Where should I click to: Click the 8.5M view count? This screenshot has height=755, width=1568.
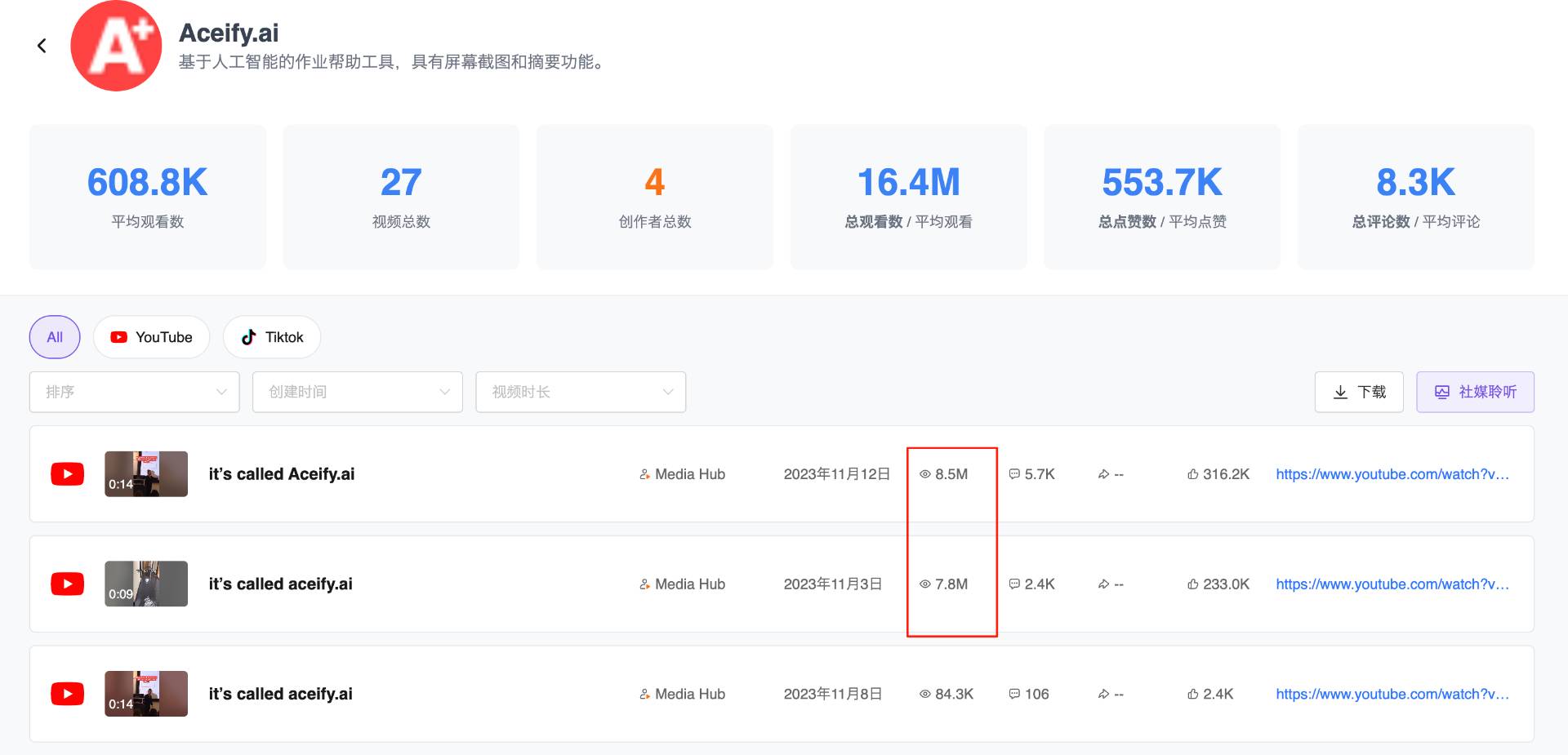[951, 474]
